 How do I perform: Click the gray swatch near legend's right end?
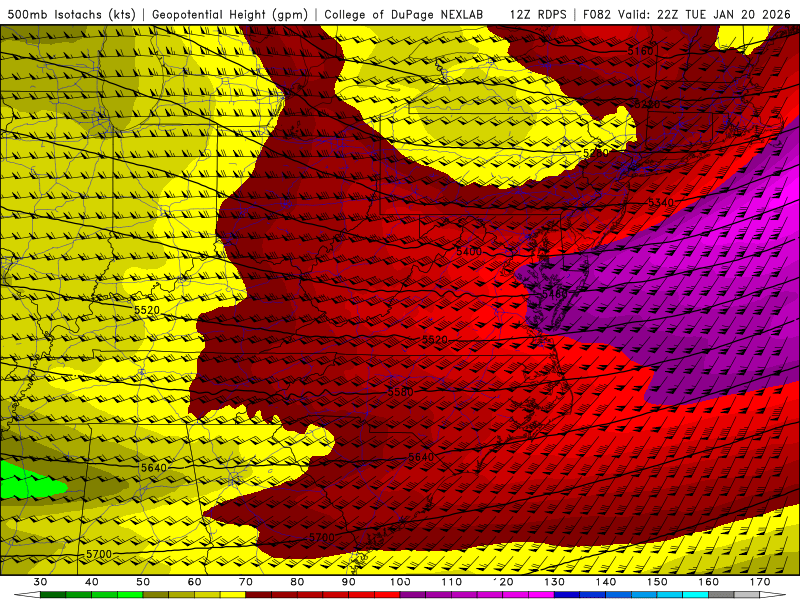point(721,593)
